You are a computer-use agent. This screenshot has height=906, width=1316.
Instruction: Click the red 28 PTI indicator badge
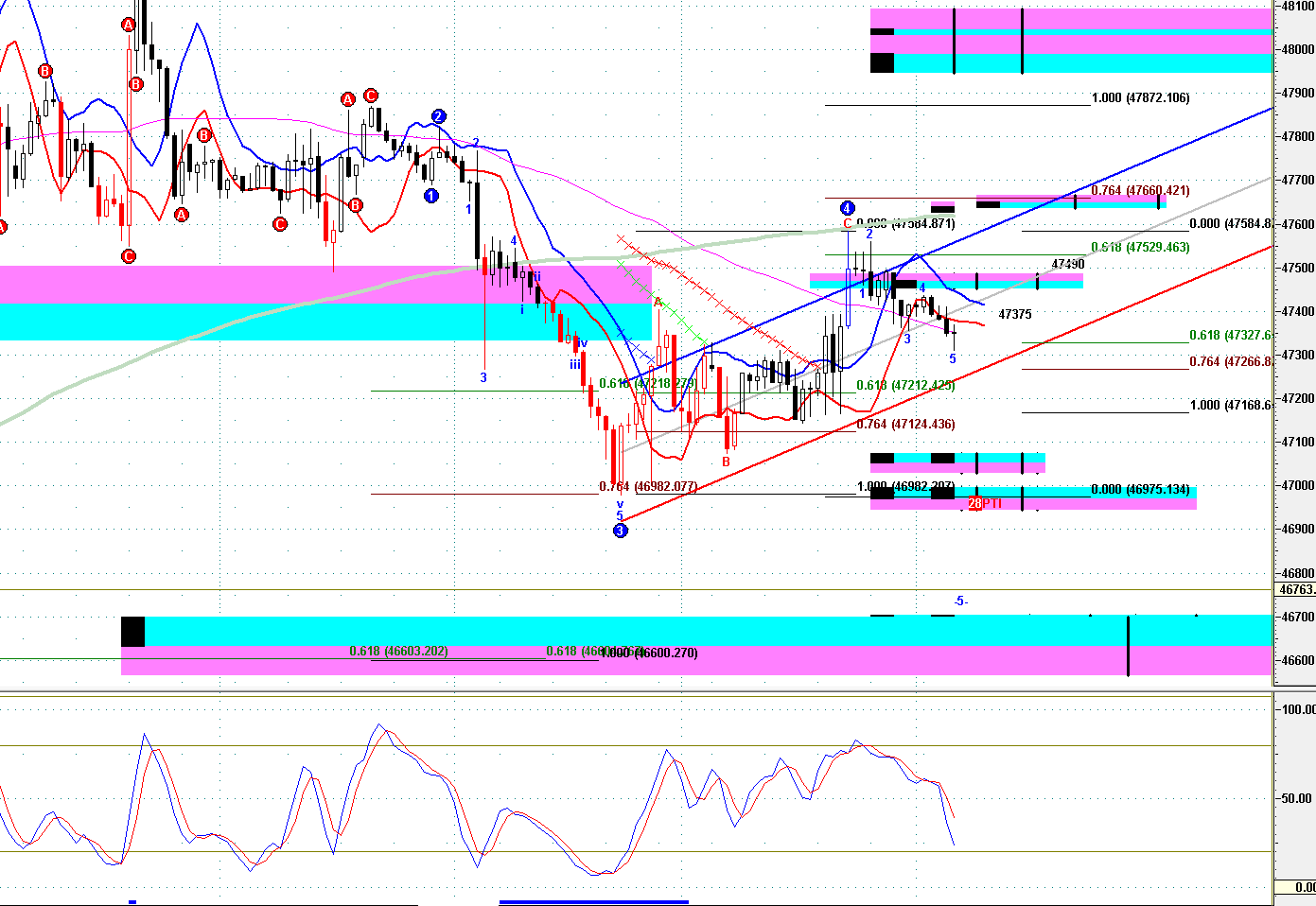point(984,503)
